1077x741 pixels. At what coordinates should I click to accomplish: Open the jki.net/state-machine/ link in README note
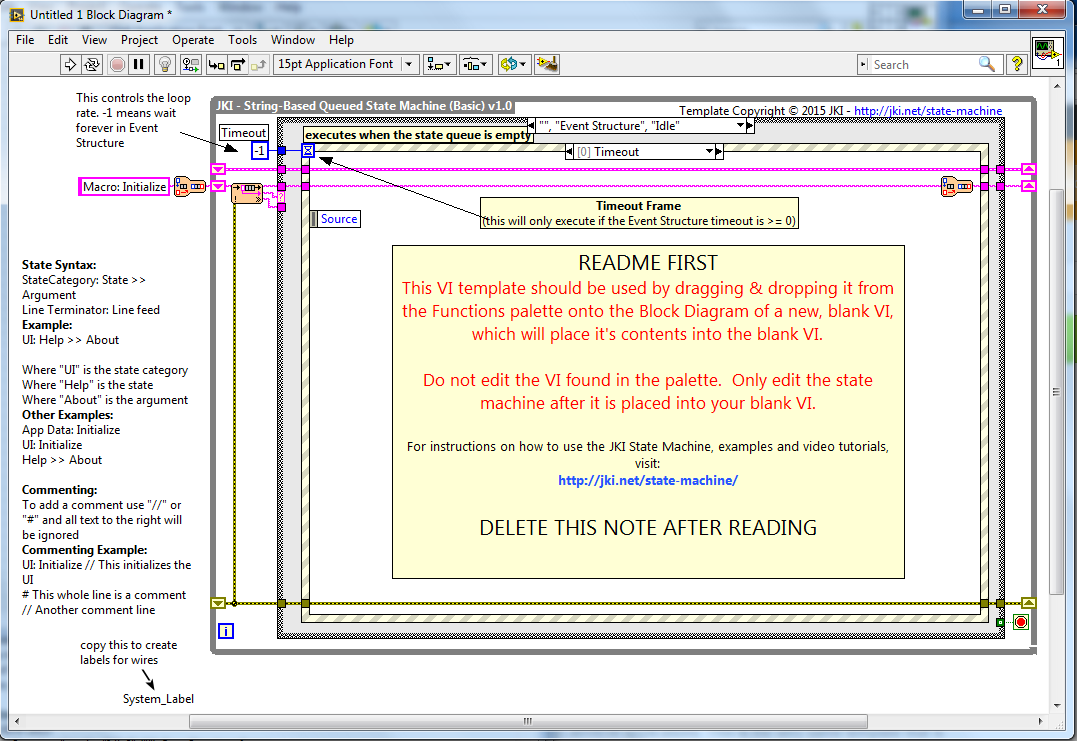click(x=648, y=481)
